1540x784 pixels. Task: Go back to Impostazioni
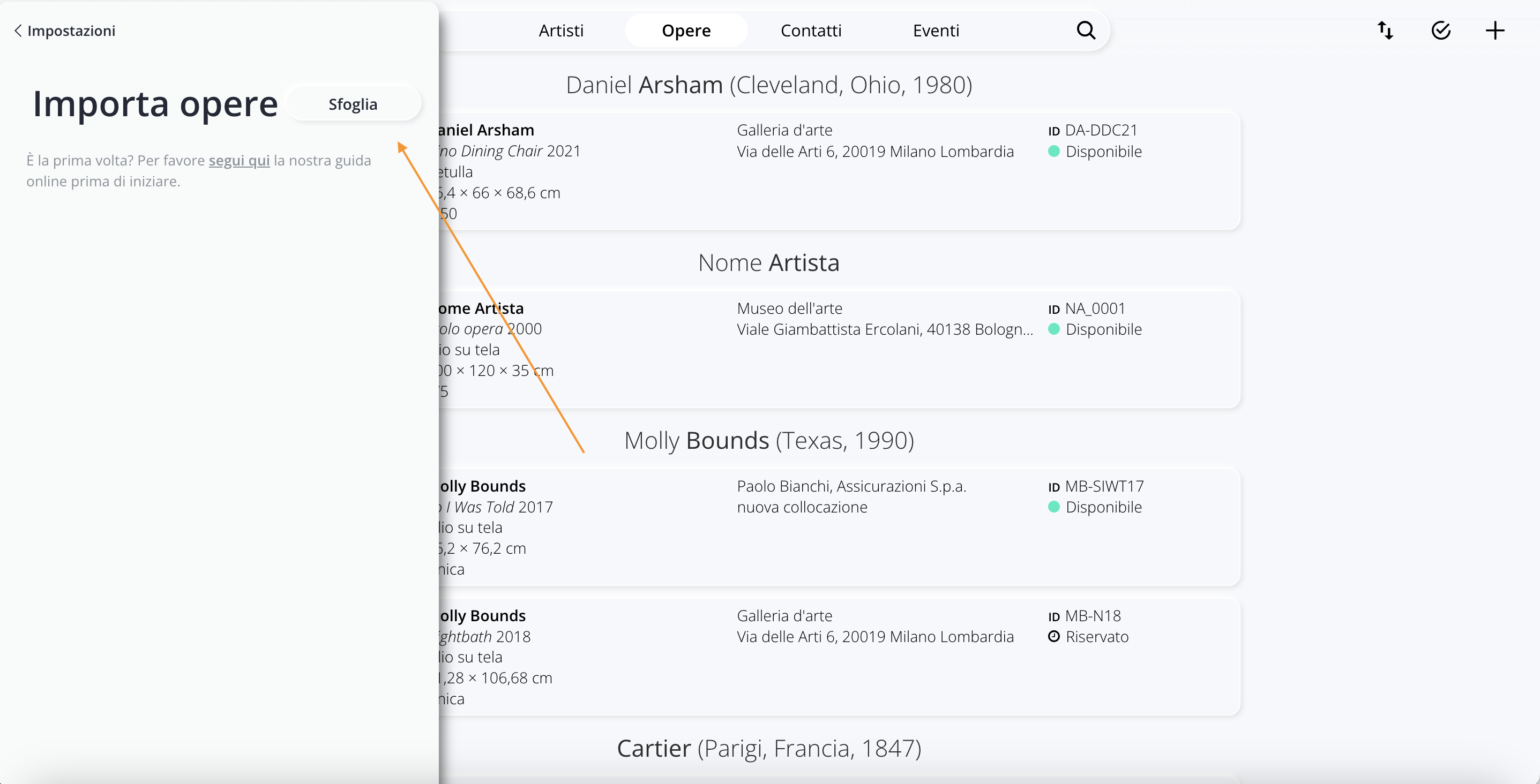(x=64, y=31)
